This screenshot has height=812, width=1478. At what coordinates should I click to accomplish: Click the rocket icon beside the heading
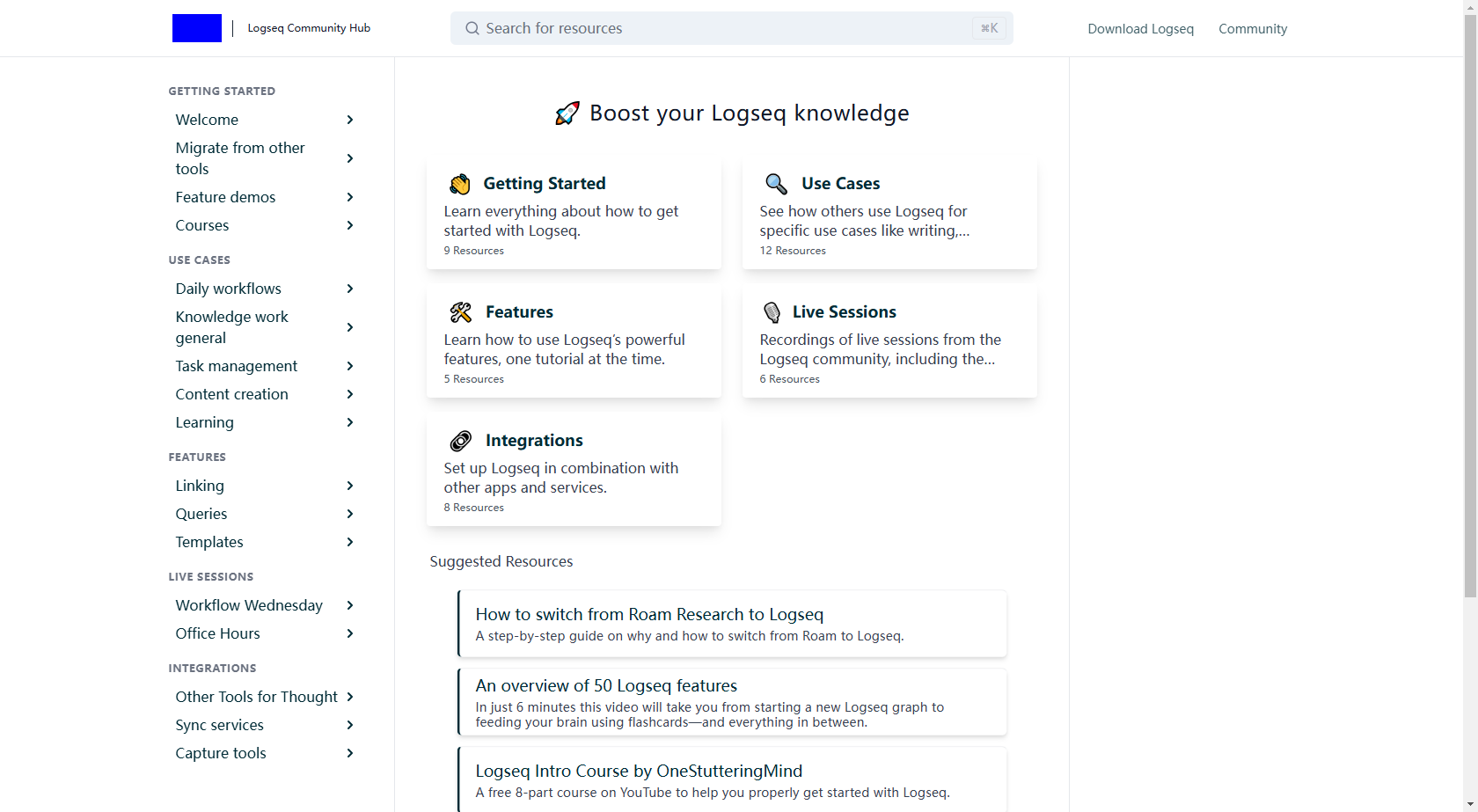pyautogui.click(x=567, y=113)
